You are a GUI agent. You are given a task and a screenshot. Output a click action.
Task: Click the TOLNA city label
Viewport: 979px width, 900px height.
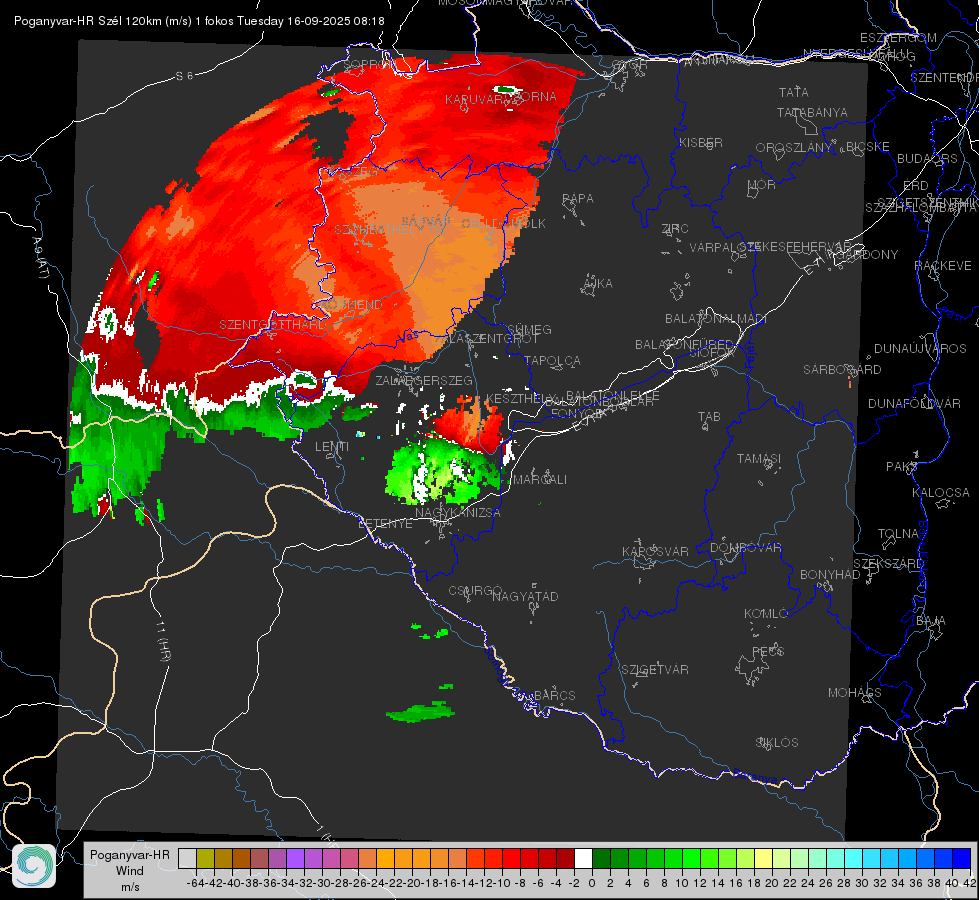click(x=899, y=533)
